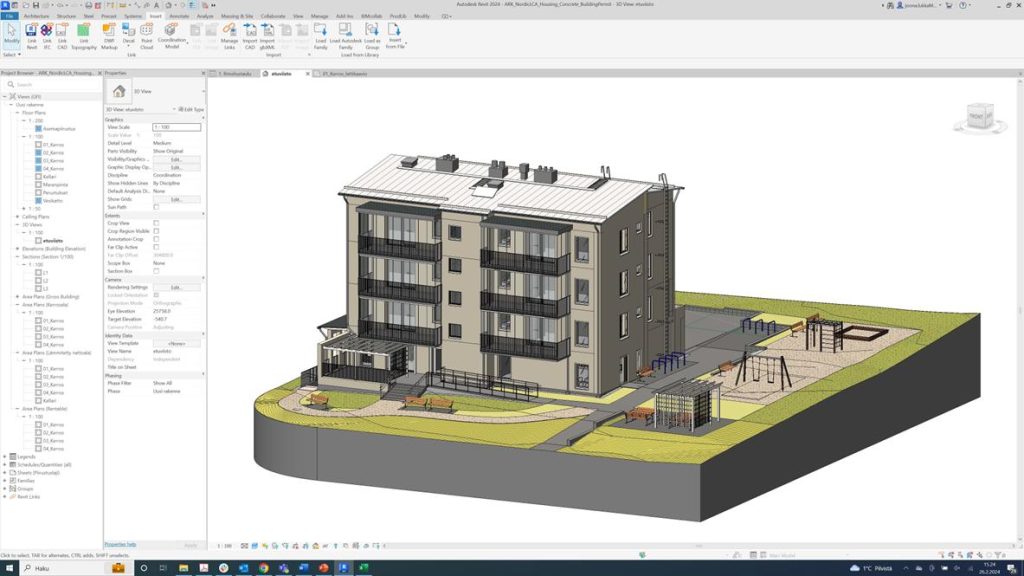Click Load Autodesk Family icon
1024x576 pixels.
pyautogui.click(x=345, y=36)
